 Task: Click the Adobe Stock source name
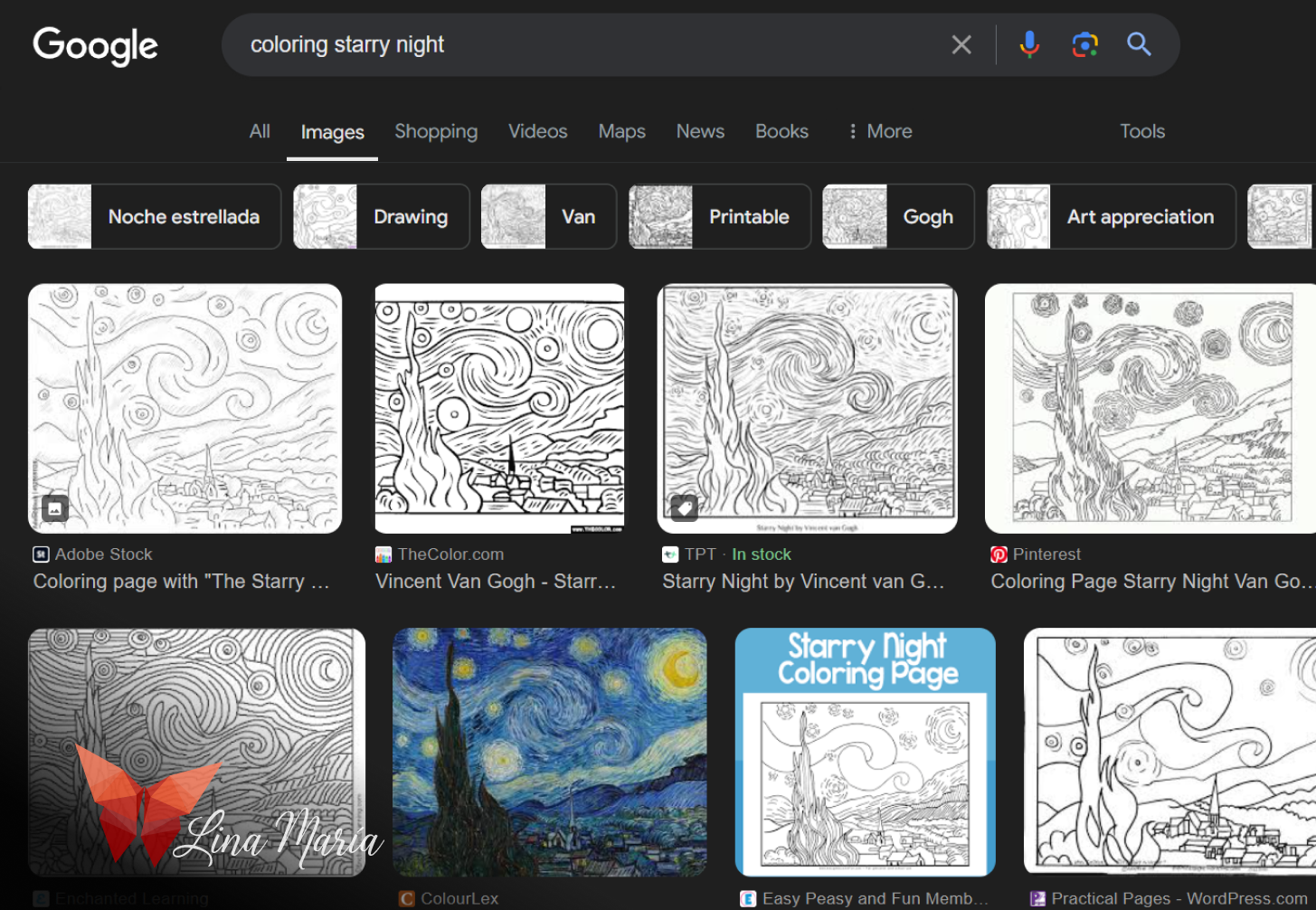click(x=104, y=555)
